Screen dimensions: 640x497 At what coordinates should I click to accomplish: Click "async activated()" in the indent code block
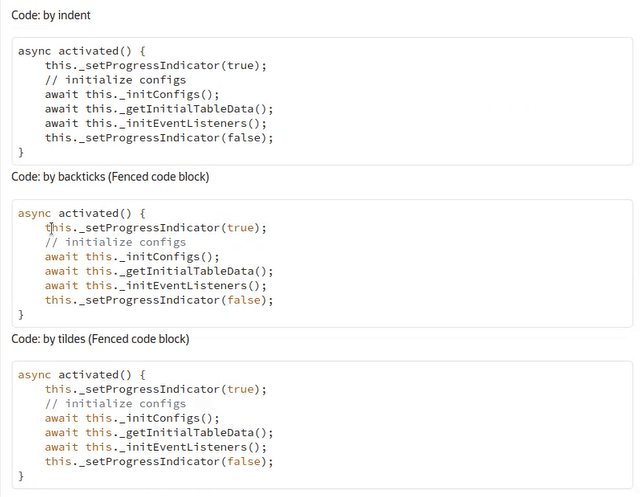click(x=82, y=51)
